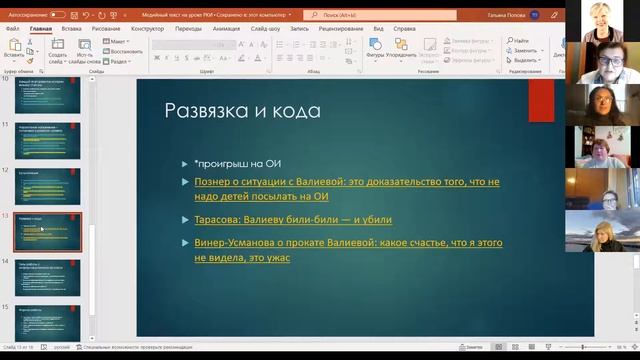Toggle text shadow (S) formatting
This screenshot has width=640, height=360.
[x=187, y=58]
